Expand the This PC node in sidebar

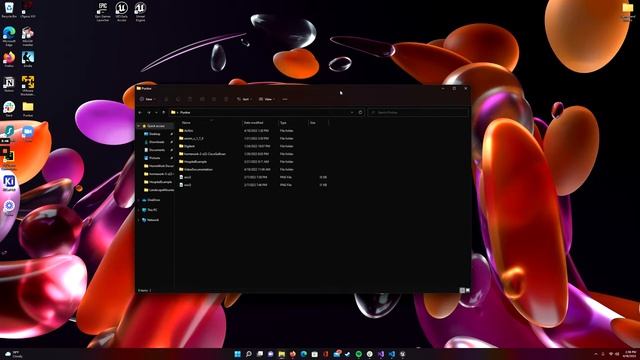(139, 210)
